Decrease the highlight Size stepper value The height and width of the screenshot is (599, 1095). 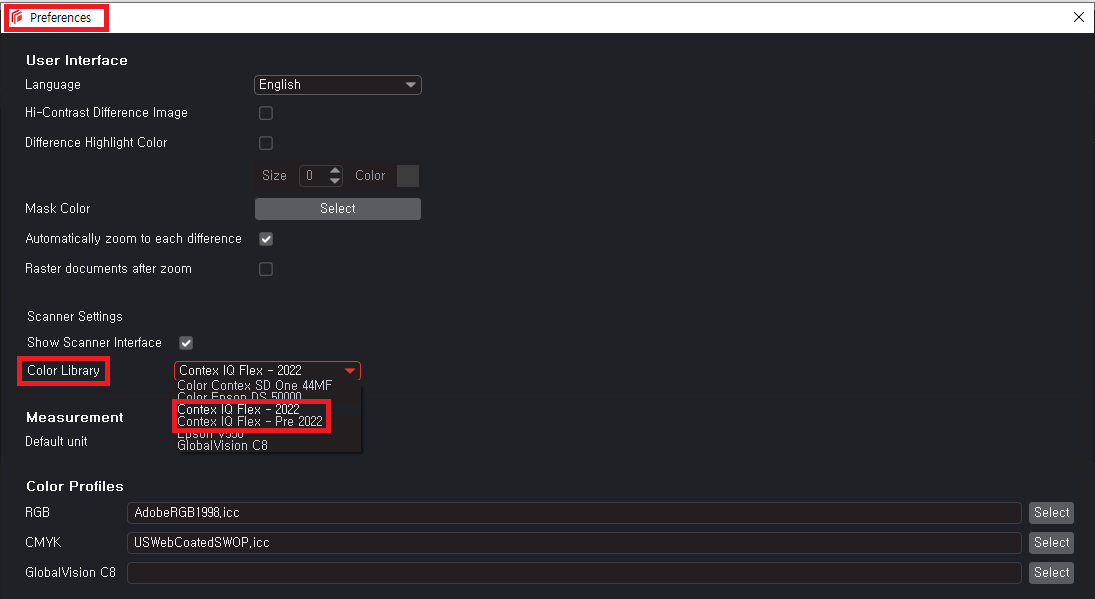coord(335,181)
